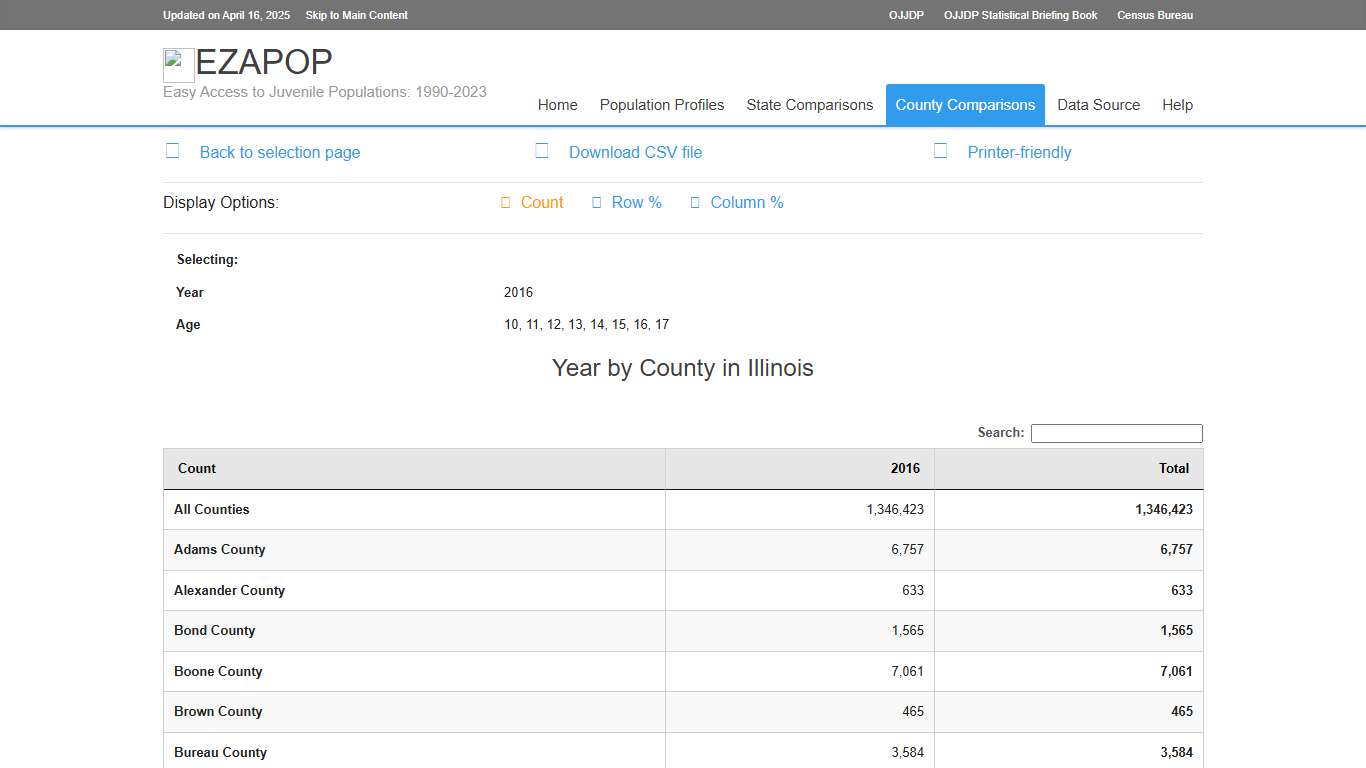
Task: Click the download icon next to Download CSV file
Action: pos(541,150)
